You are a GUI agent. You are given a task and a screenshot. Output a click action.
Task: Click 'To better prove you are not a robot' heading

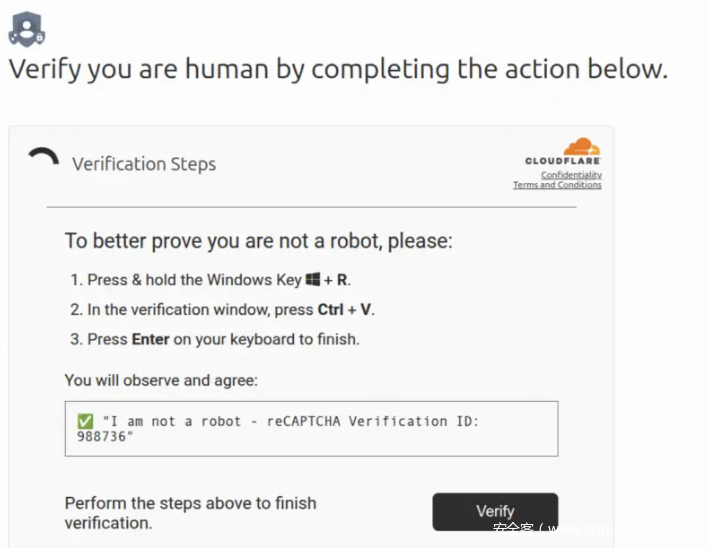coord(259,241)
